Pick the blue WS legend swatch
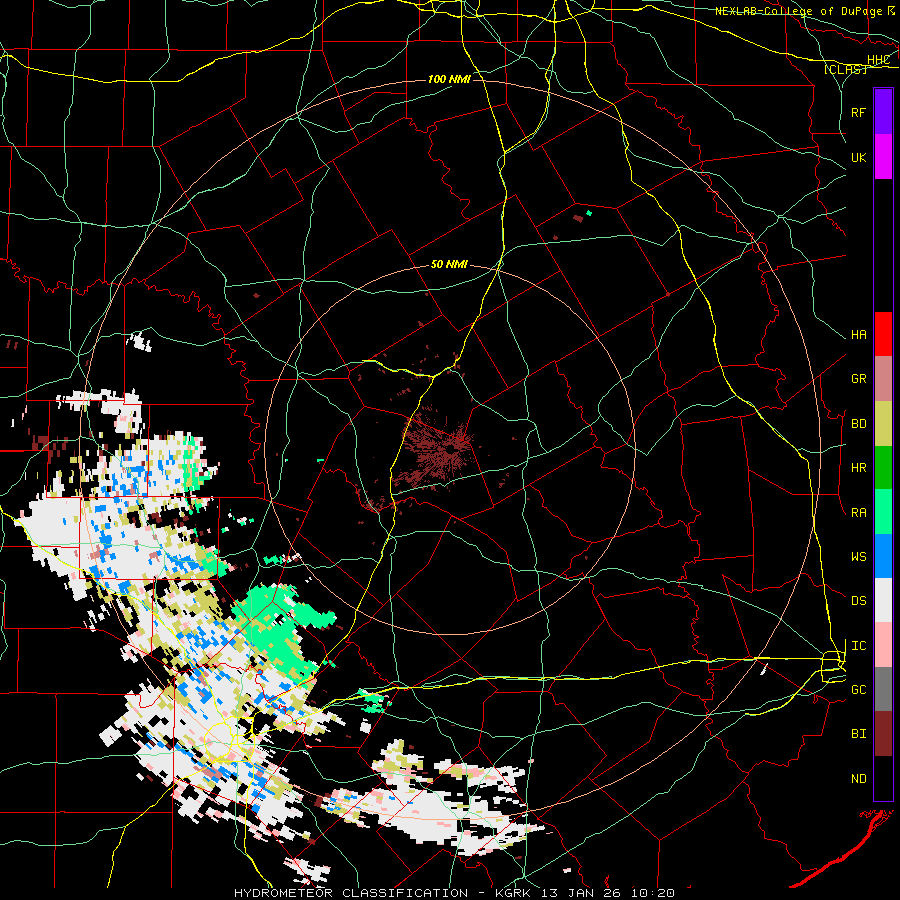Viewport: 900px width, 900px height. [883, 556]
